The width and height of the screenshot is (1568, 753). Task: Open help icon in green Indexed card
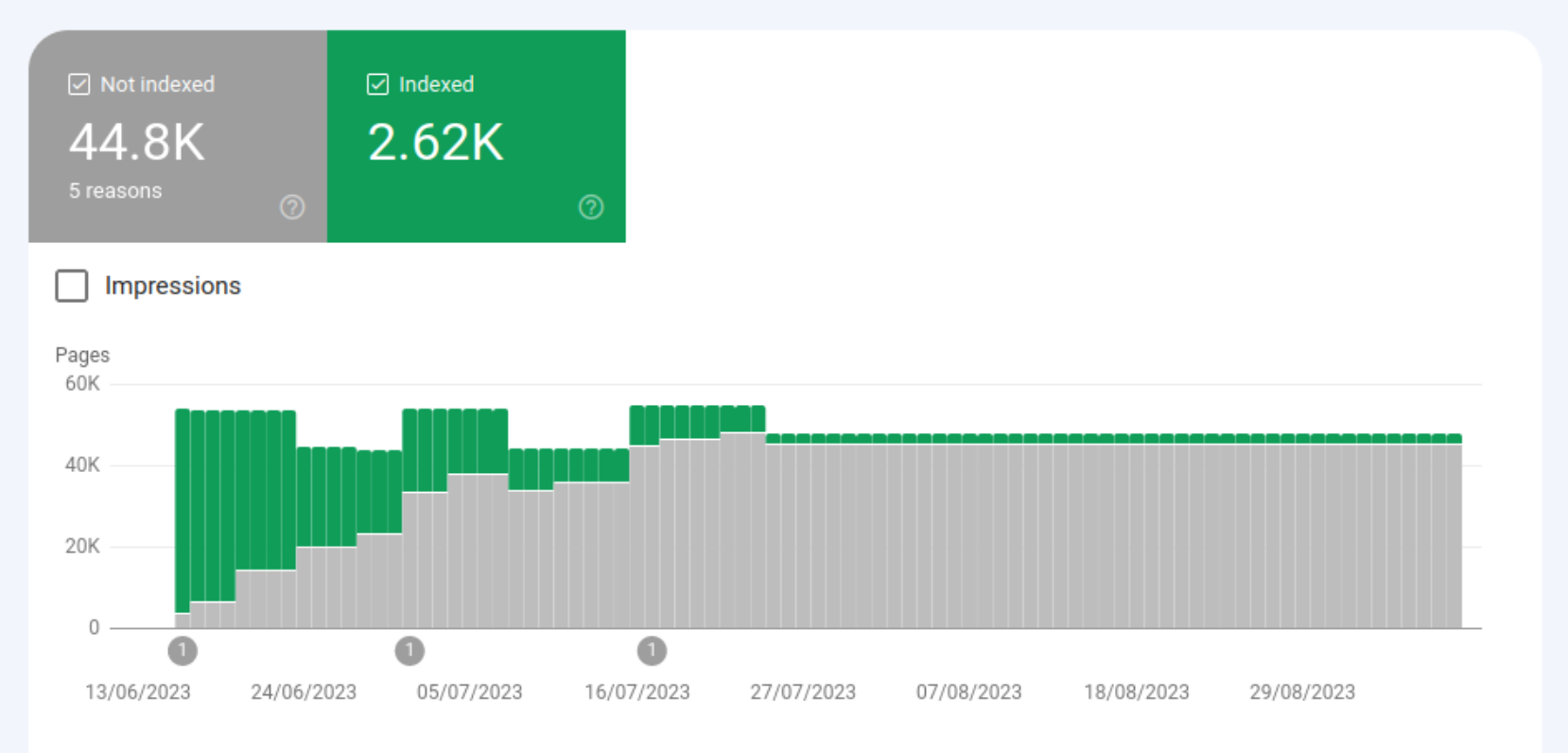click(591, 207)
